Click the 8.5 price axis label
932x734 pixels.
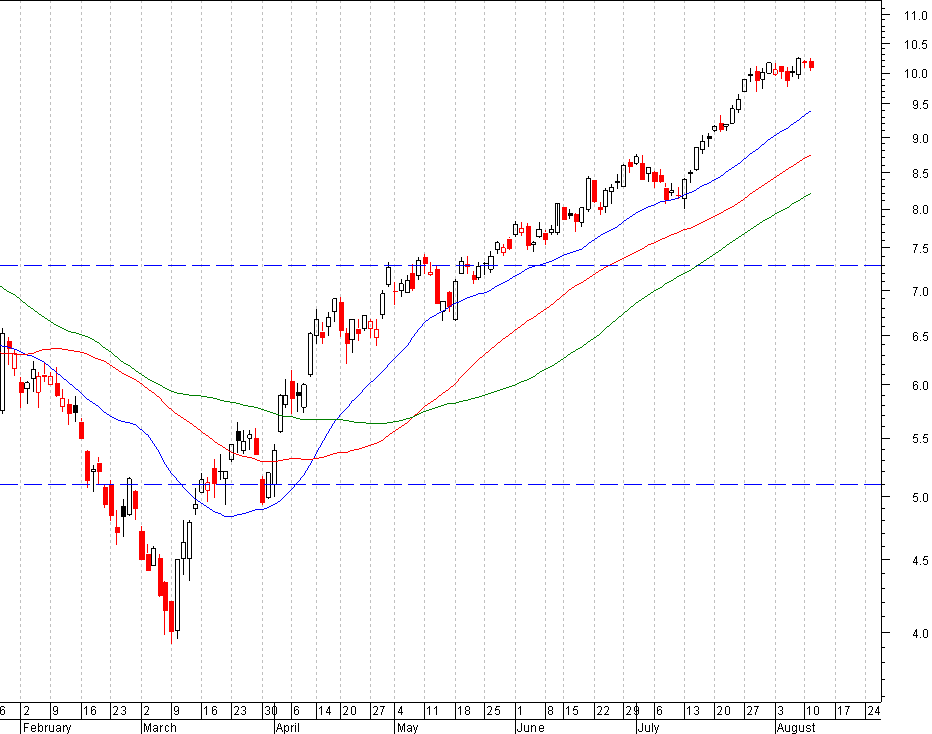[x=919, y=174]
